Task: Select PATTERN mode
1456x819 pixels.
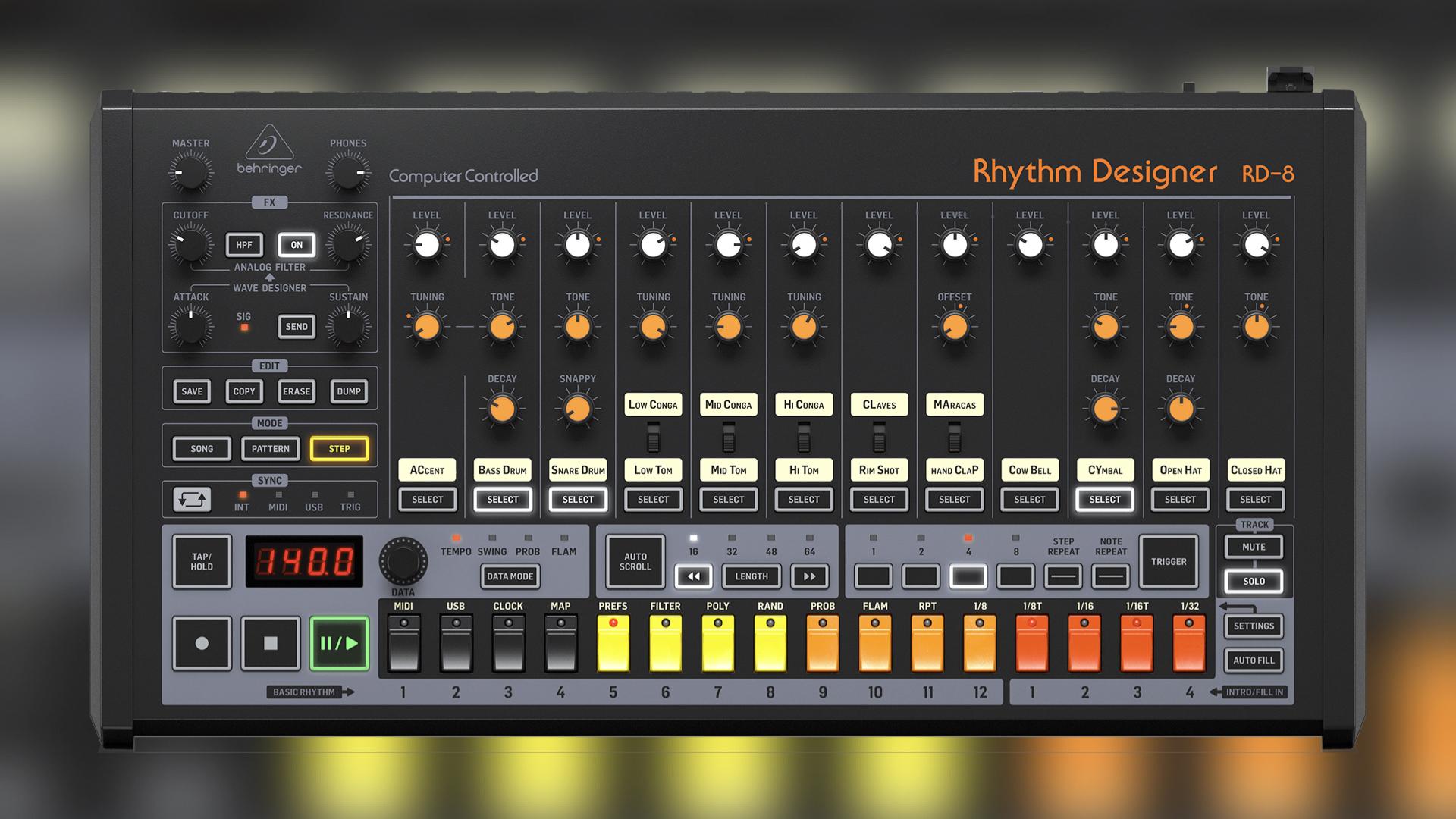Action: (271, 449)
